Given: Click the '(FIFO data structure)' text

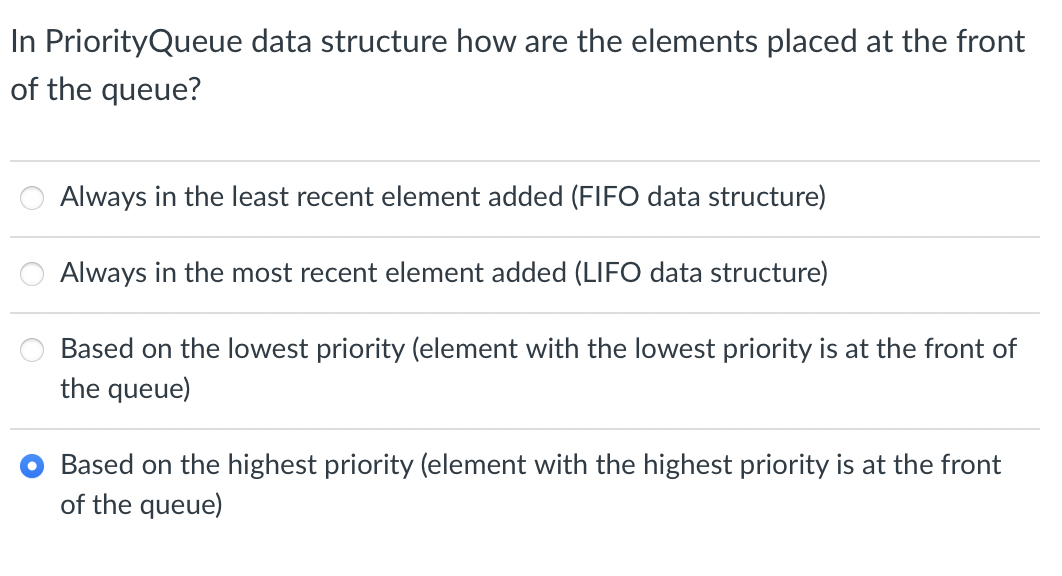Looking at the screenshot, I should pos(698,197).
